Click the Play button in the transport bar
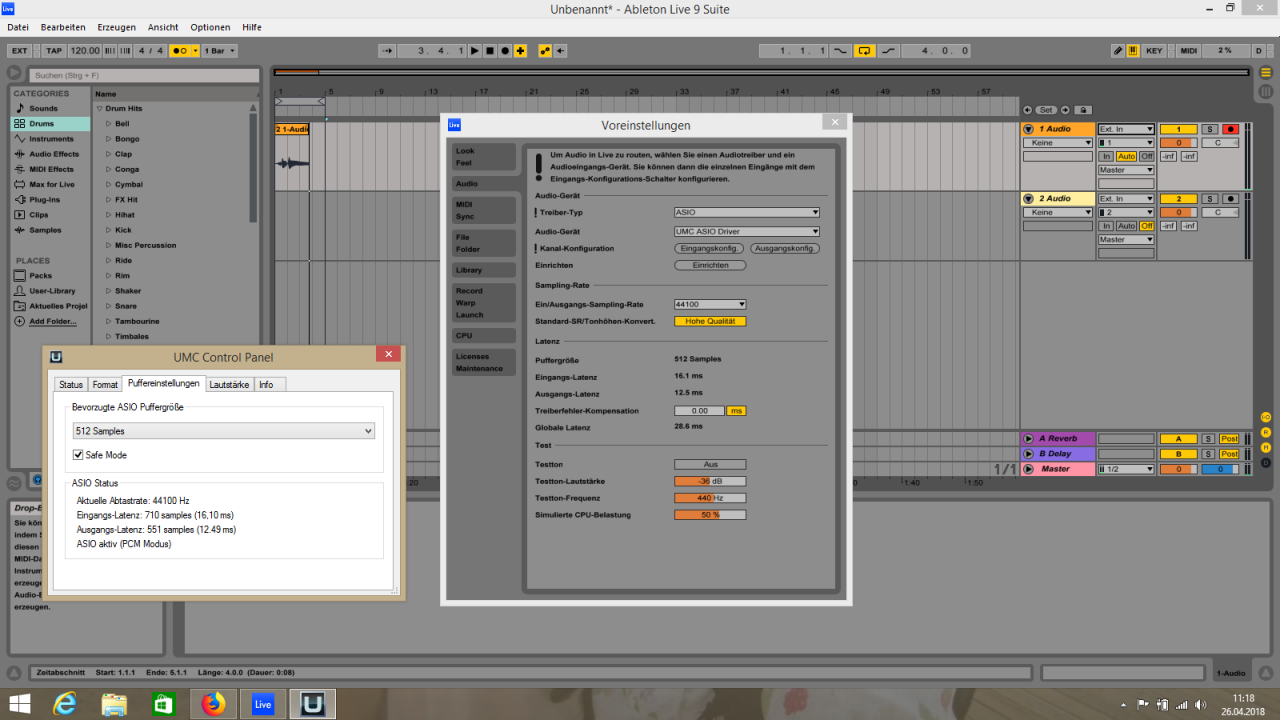The width and height of the screenshot is (1280, 720). [x=475, y=50]
